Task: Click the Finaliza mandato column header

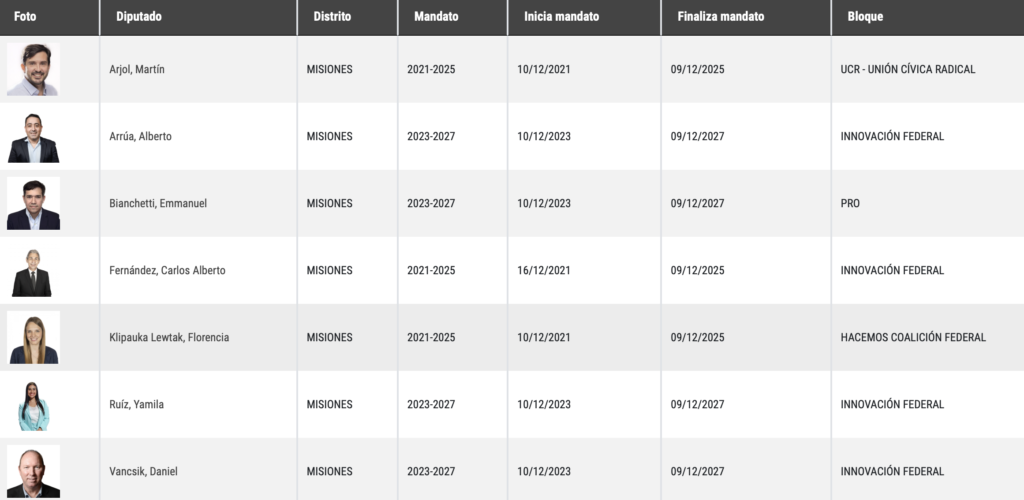Action: pos(720,17)
